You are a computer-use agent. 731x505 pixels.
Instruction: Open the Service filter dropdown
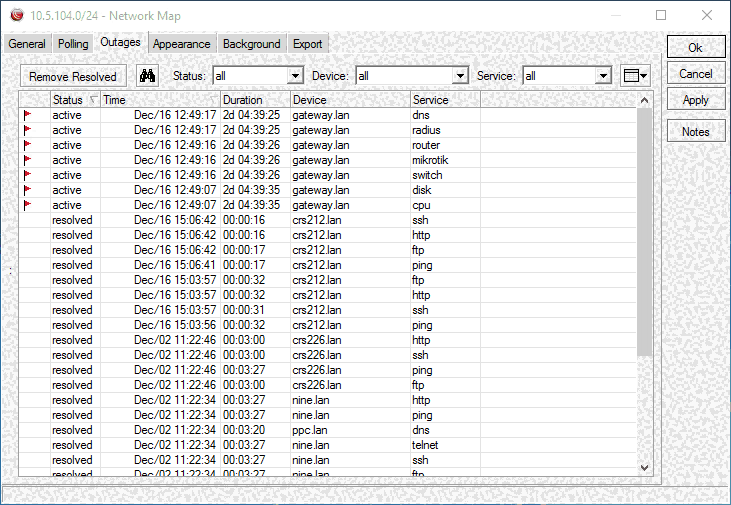(603, 76)
